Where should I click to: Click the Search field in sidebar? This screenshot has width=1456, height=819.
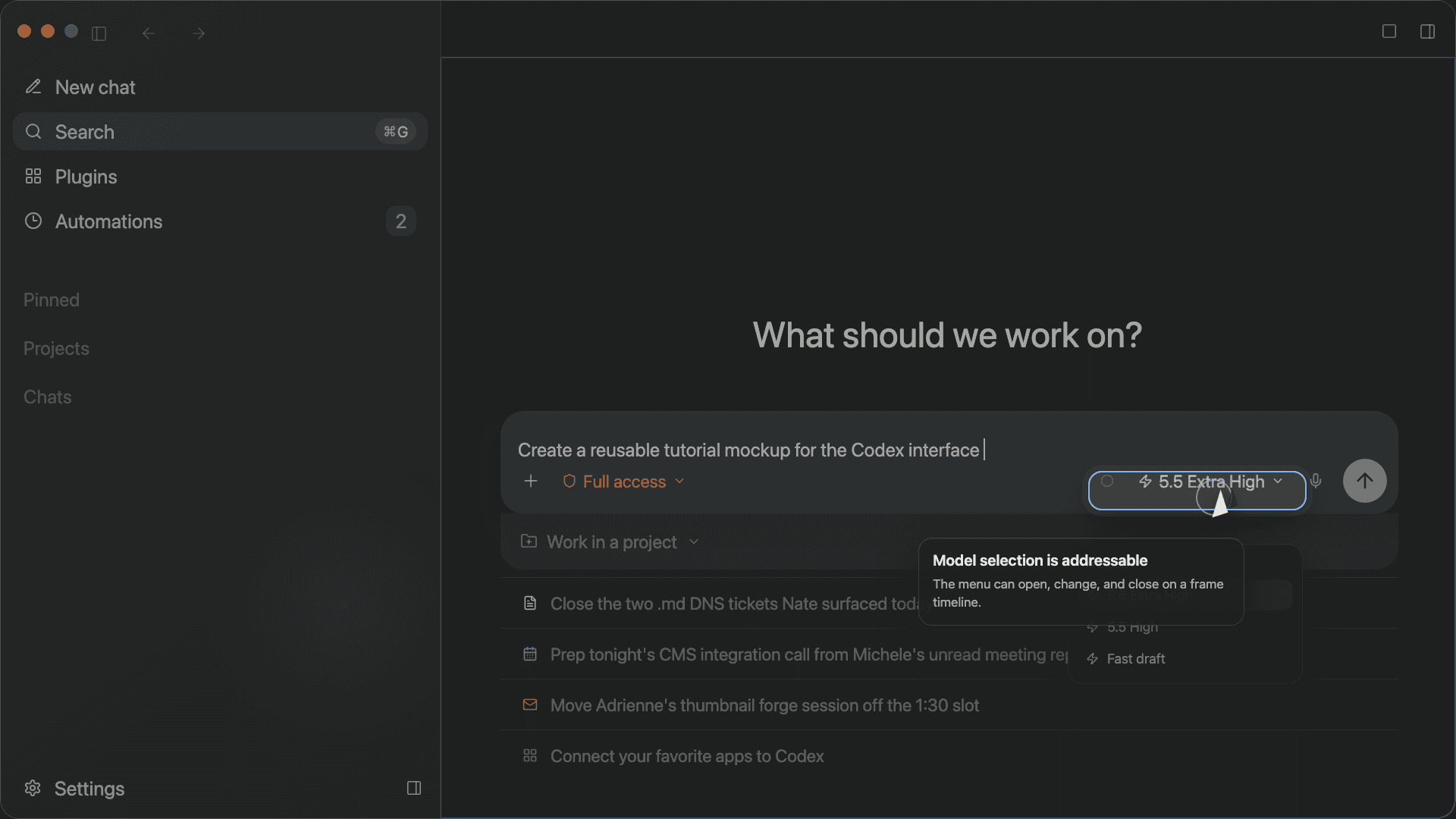[220, 132]
